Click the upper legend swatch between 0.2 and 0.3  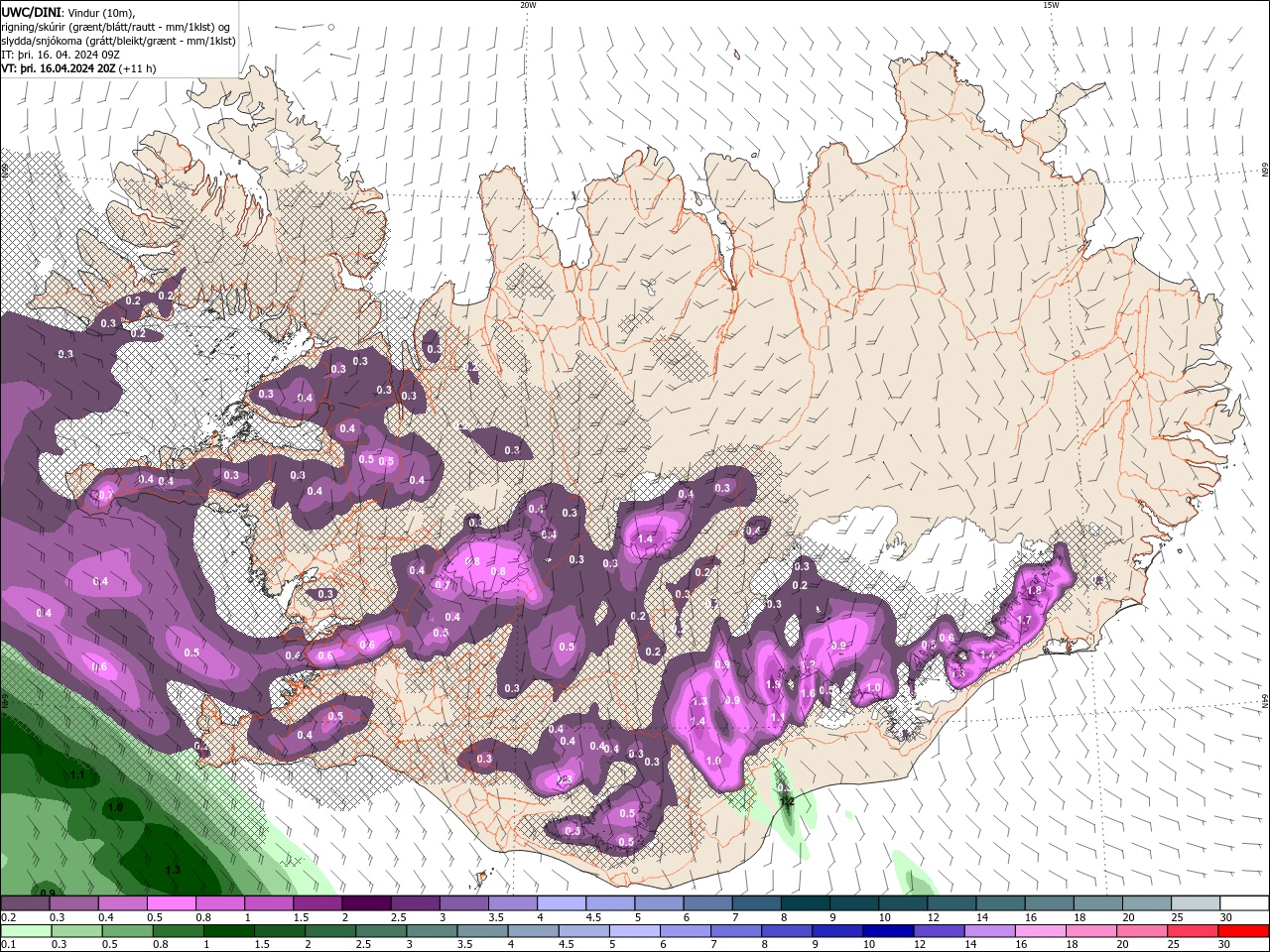25,903
